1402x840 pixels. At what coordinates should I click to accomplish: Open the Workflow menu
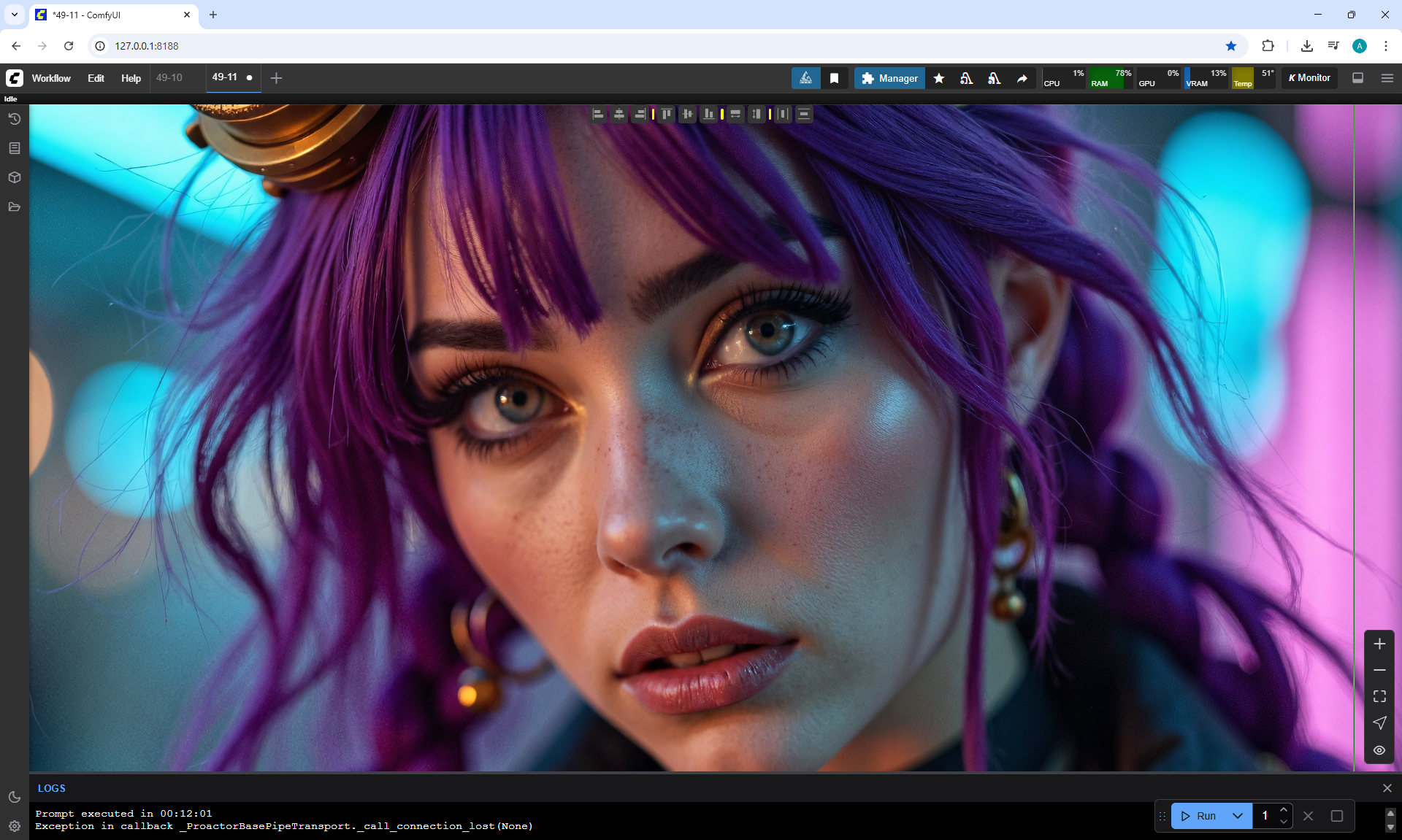pyautogui.click(x=51, y=78)
